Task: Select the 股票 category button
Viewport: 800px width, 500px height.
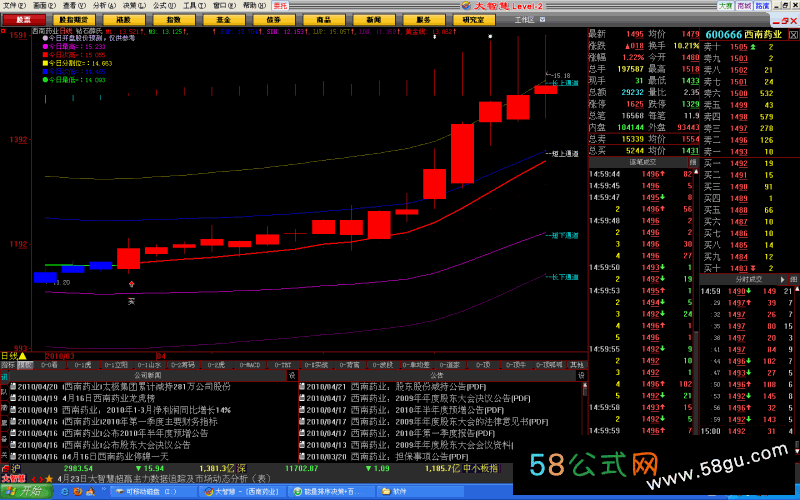Action: pyautogui.click(x=23, y=20)
